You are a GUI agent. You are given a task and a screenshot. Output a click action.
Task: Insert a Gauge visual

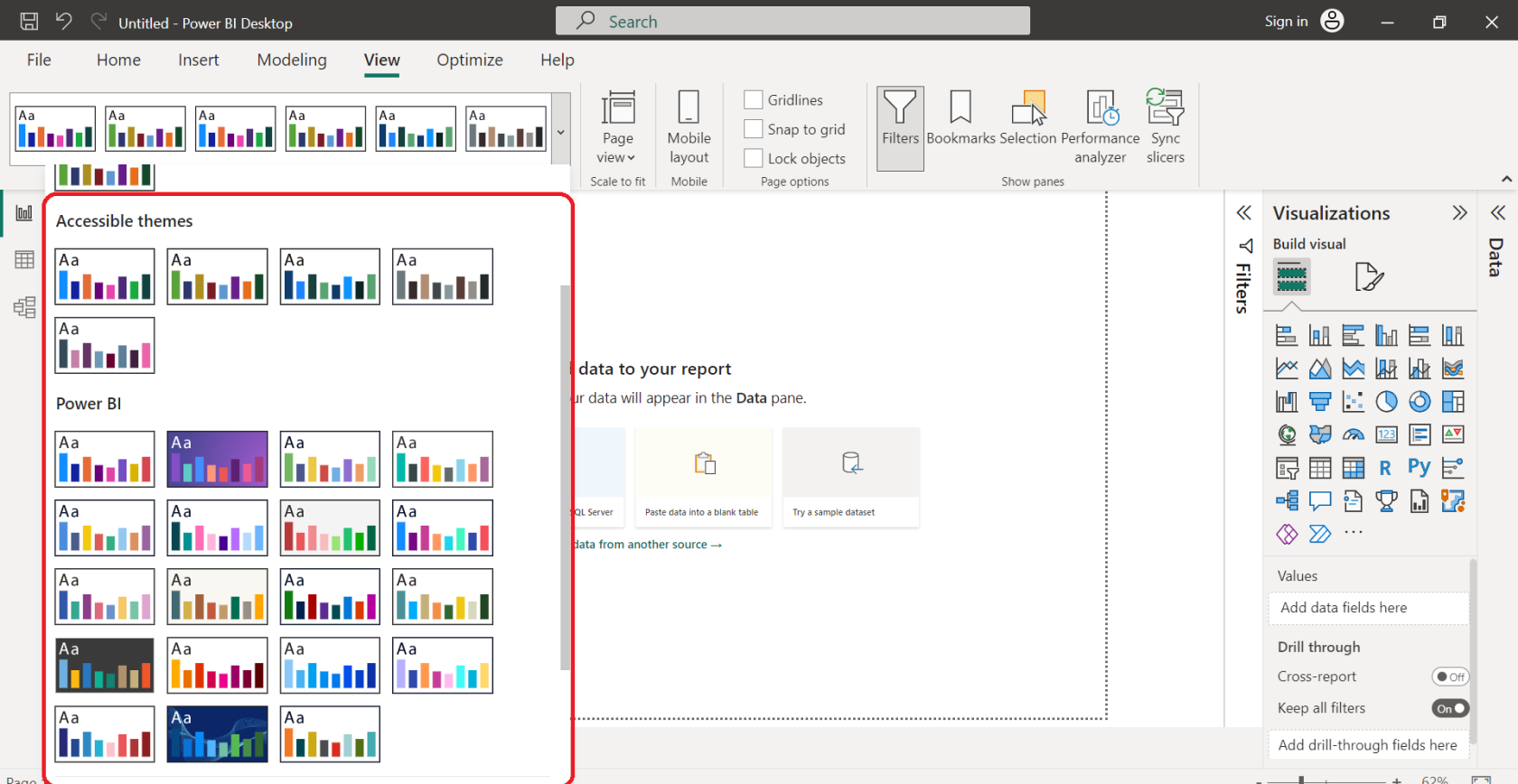[1354, 434]
